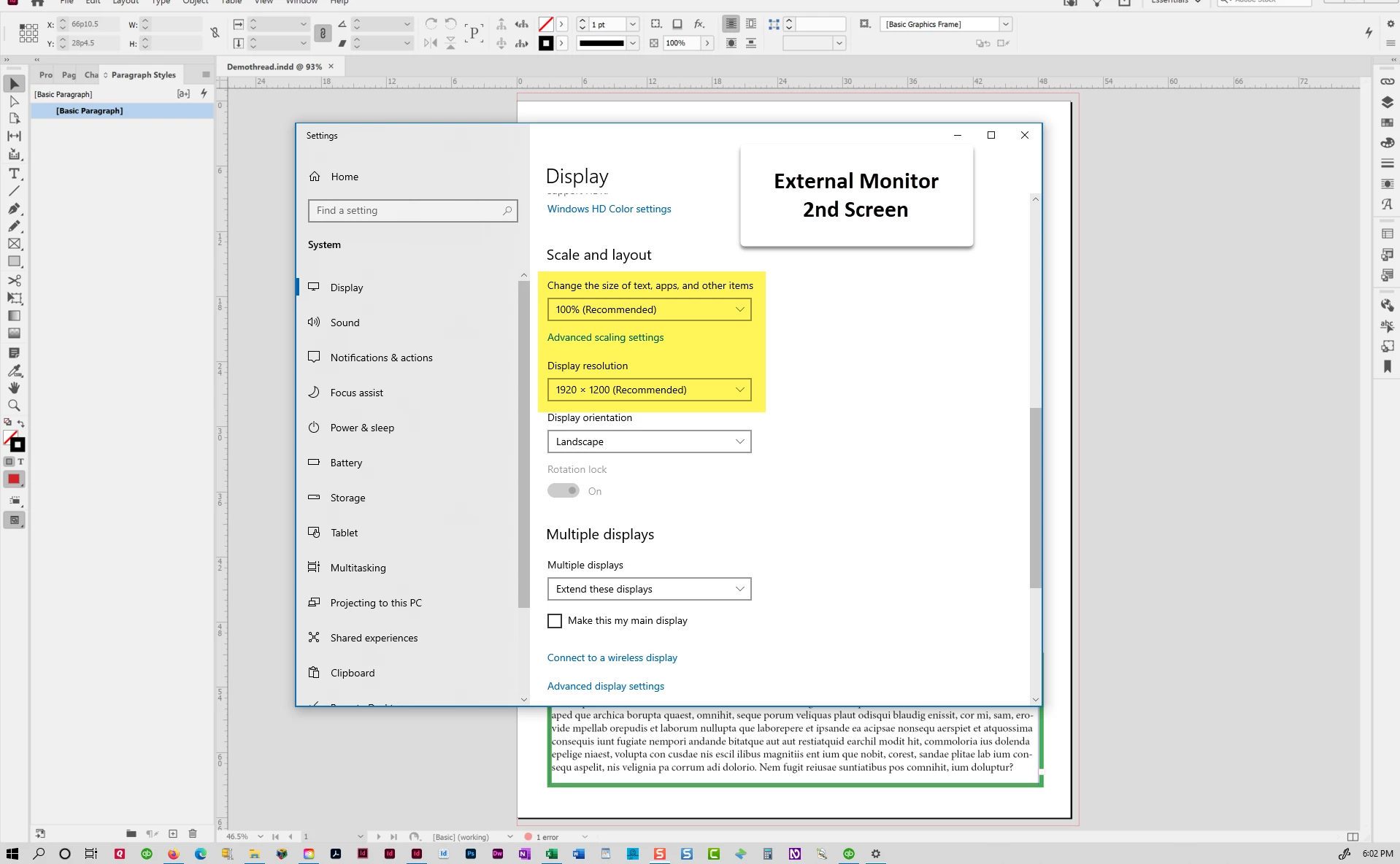The width and height of the screenshot is (1400, 864).
Task: Click the Apply Color red swatch
Action: tap(14, 479)
